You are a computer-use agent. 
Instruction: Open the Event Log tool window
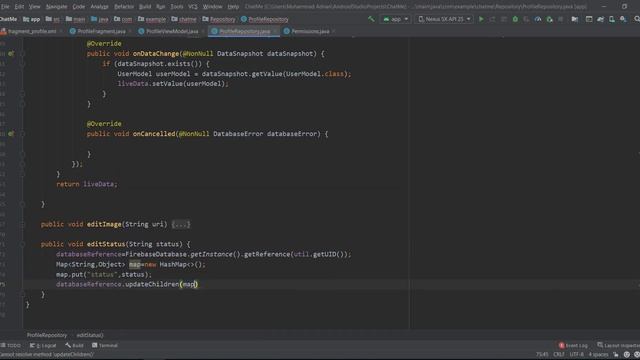(x=573, y=345)
